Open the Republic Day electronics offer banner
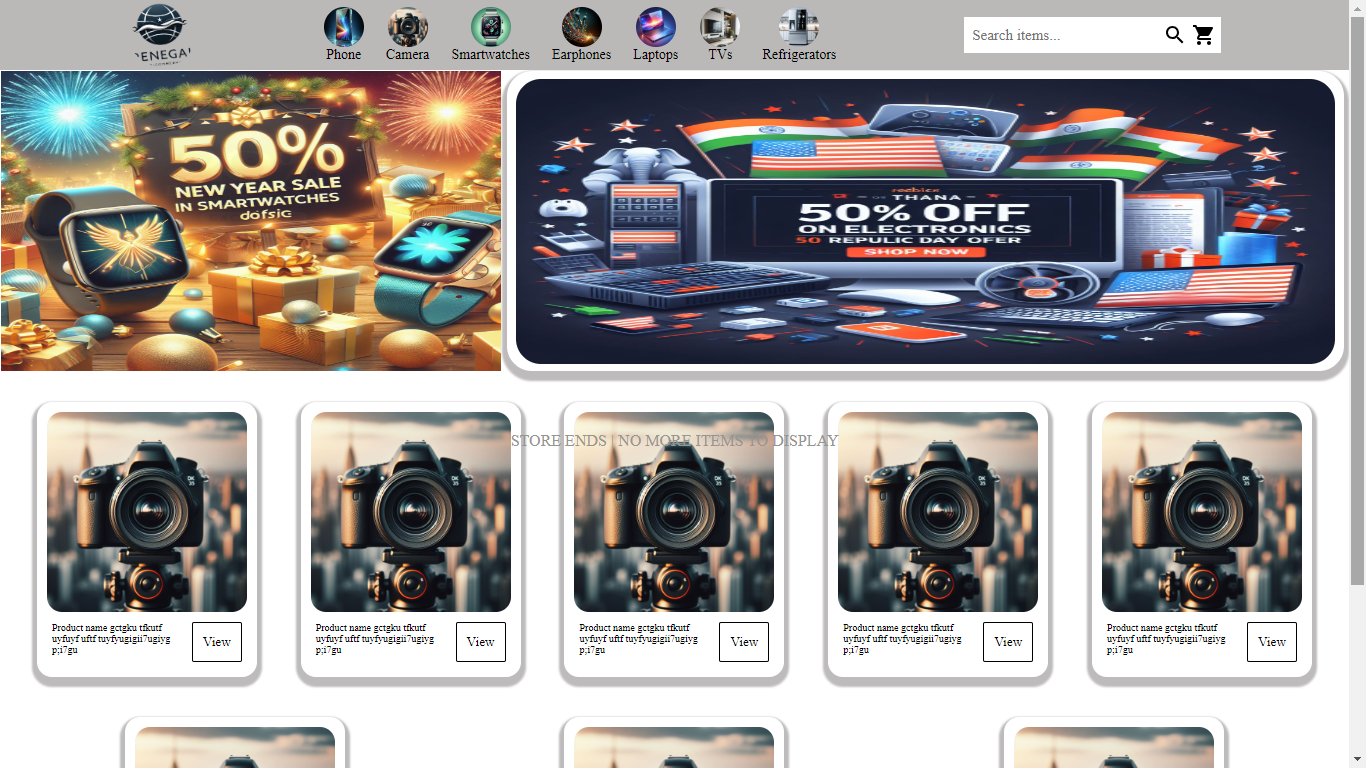The image size is (1366, 768). coord(925,221)
